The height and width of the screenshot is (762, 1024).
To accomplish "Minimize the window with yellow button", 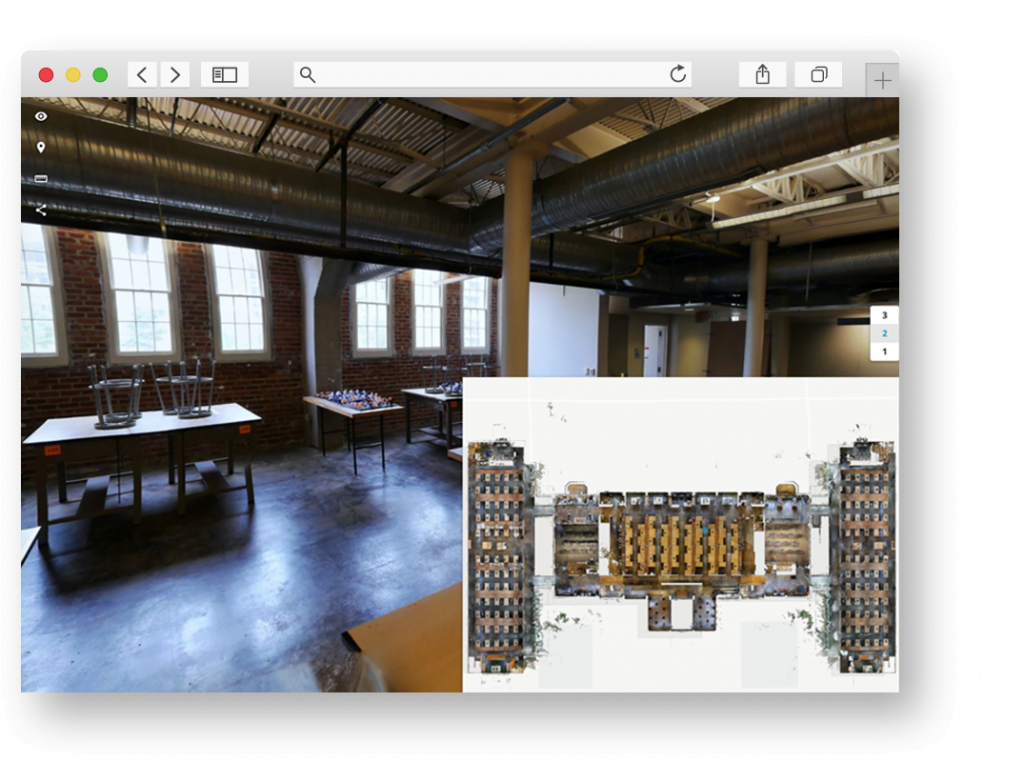I will click(x=73, y=75).
